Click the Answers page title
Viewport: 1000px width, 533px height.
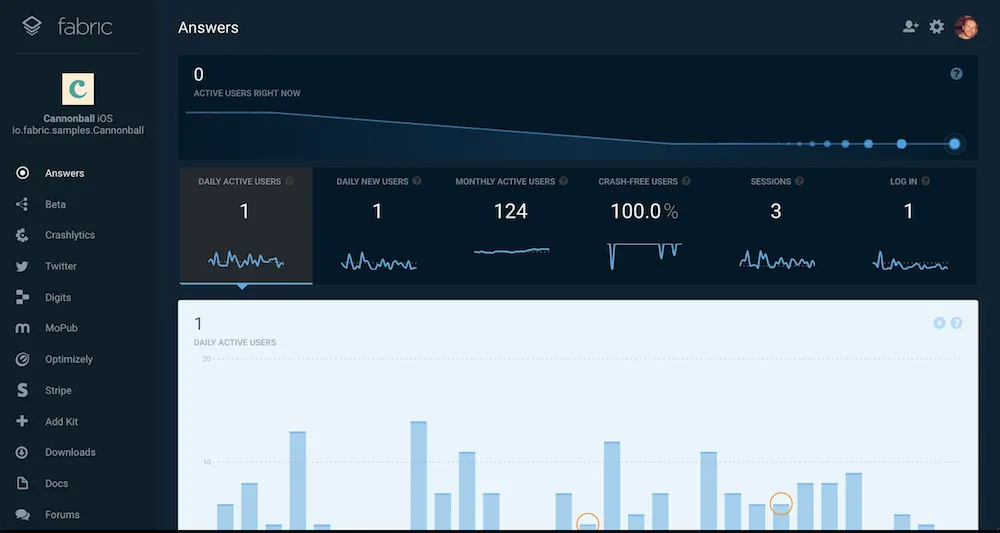[x=208, y=27]
